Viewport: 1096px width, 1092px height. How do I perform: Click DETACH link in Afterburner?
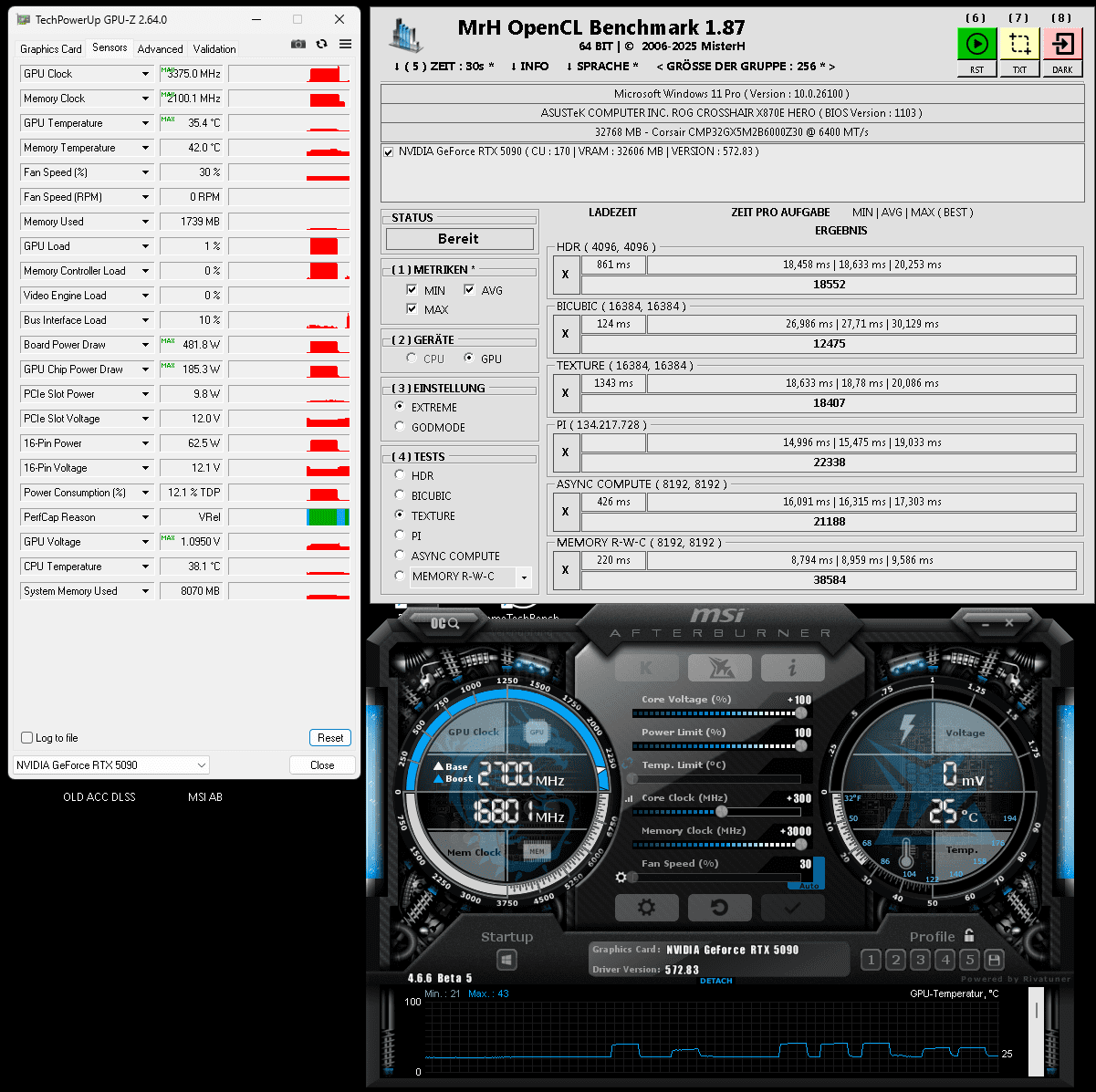716,981
